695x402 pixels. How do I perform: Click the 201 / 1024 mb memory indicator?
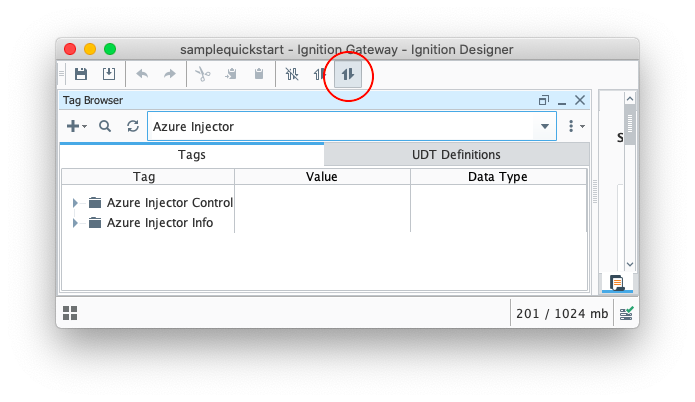click(561, 313)
